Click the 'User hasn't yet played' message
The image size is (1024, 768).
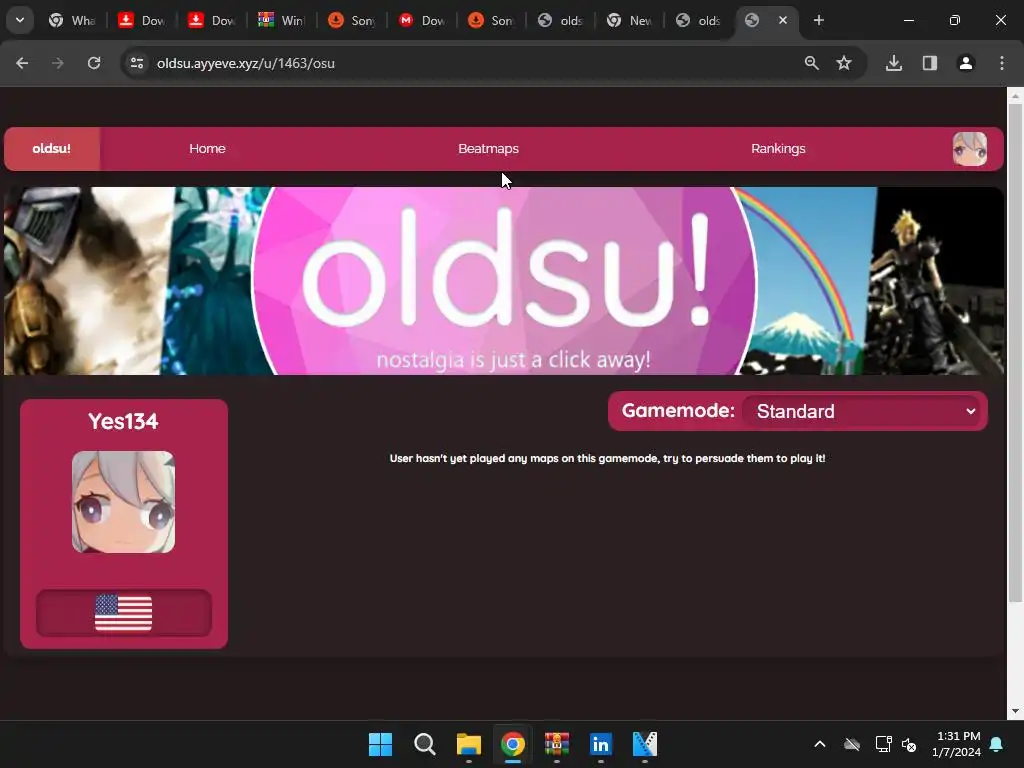[607, 458]
